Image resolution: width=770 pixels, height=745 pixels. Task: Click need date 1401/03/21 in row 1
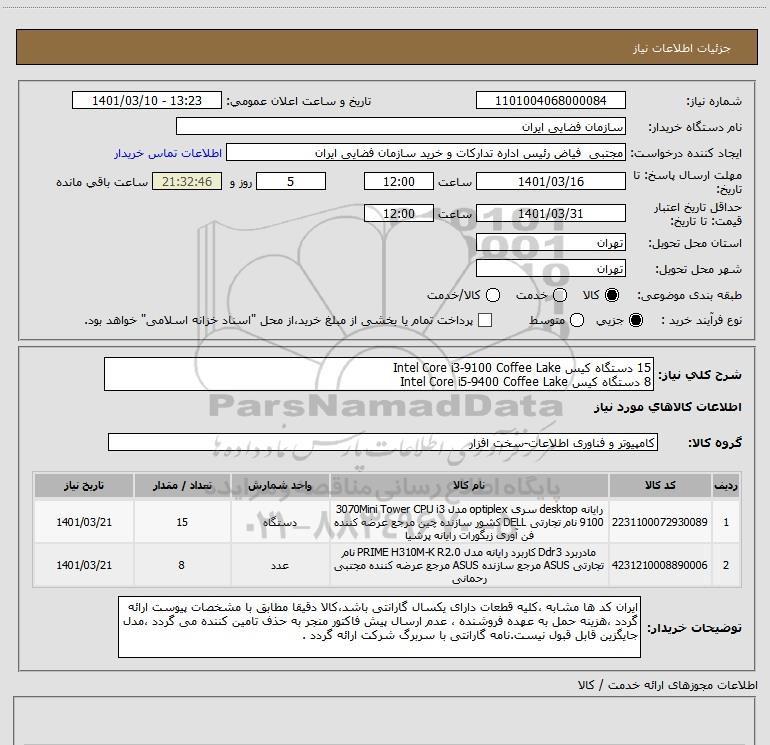(84, 522)
